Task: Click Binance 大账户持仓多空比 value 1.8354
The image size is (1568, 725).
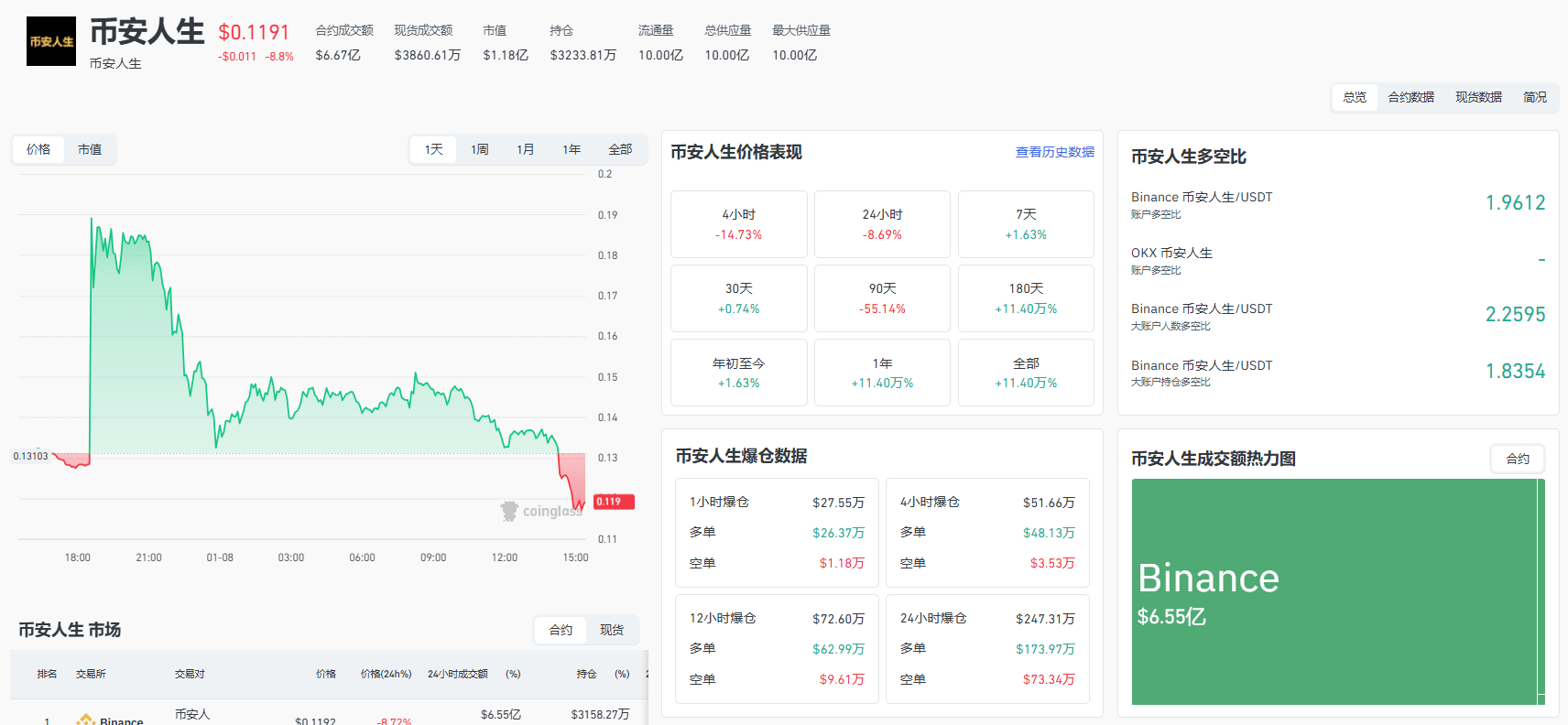Action: 1515,372
